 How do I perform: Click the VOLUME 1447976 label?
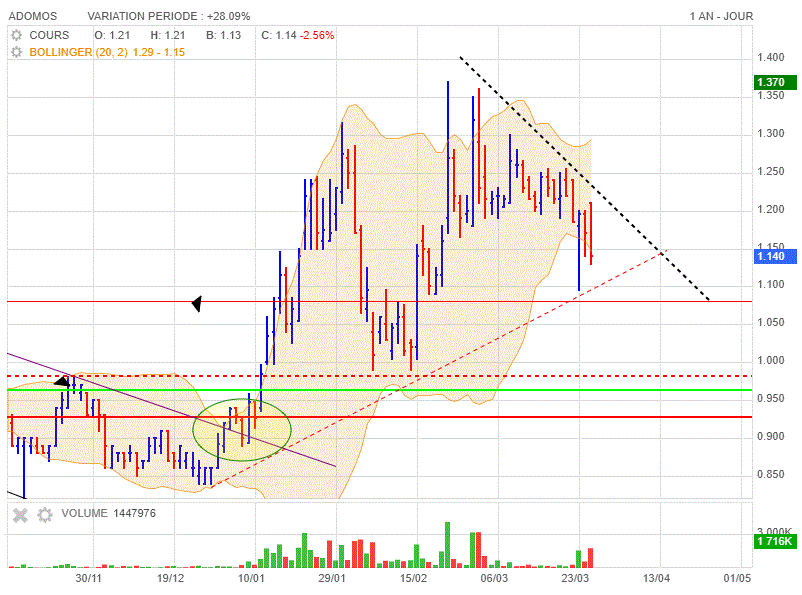(108, 513)
